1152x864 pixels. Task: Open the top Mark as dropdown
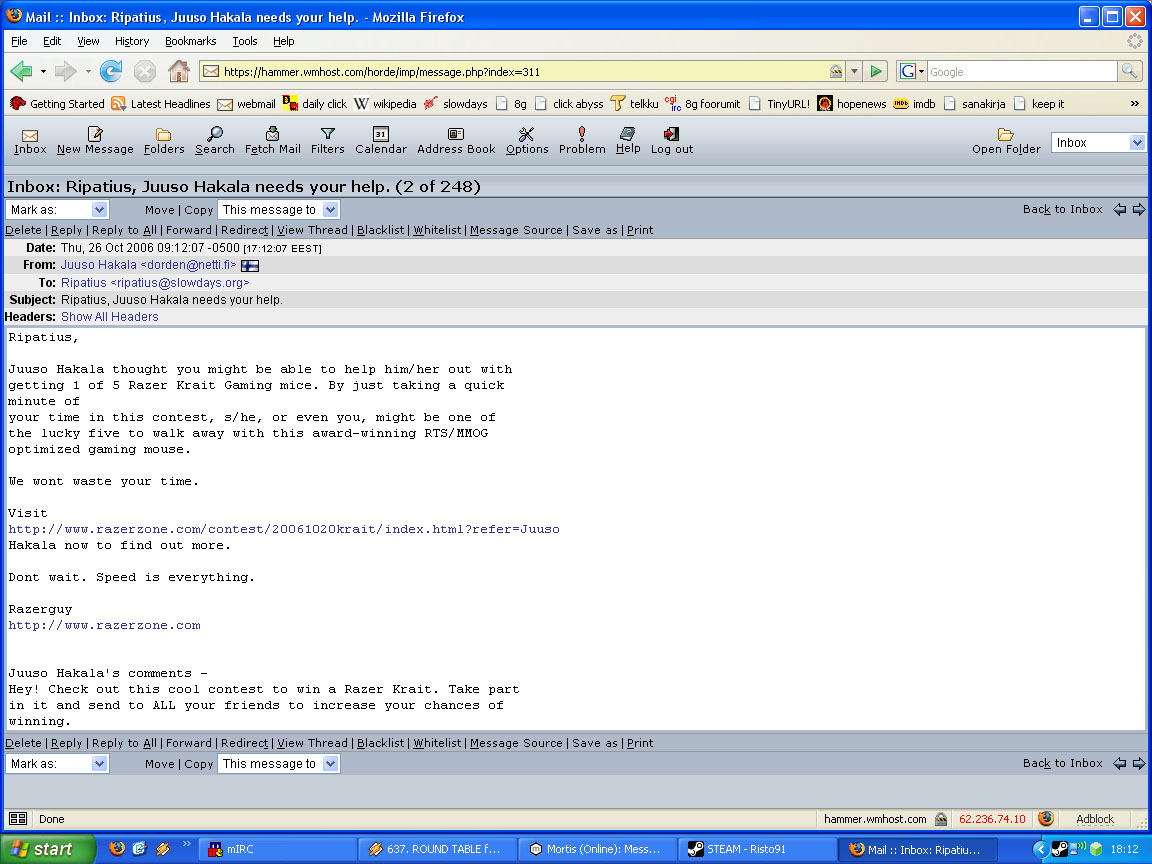pyautogui.click(x=57, y=209)
